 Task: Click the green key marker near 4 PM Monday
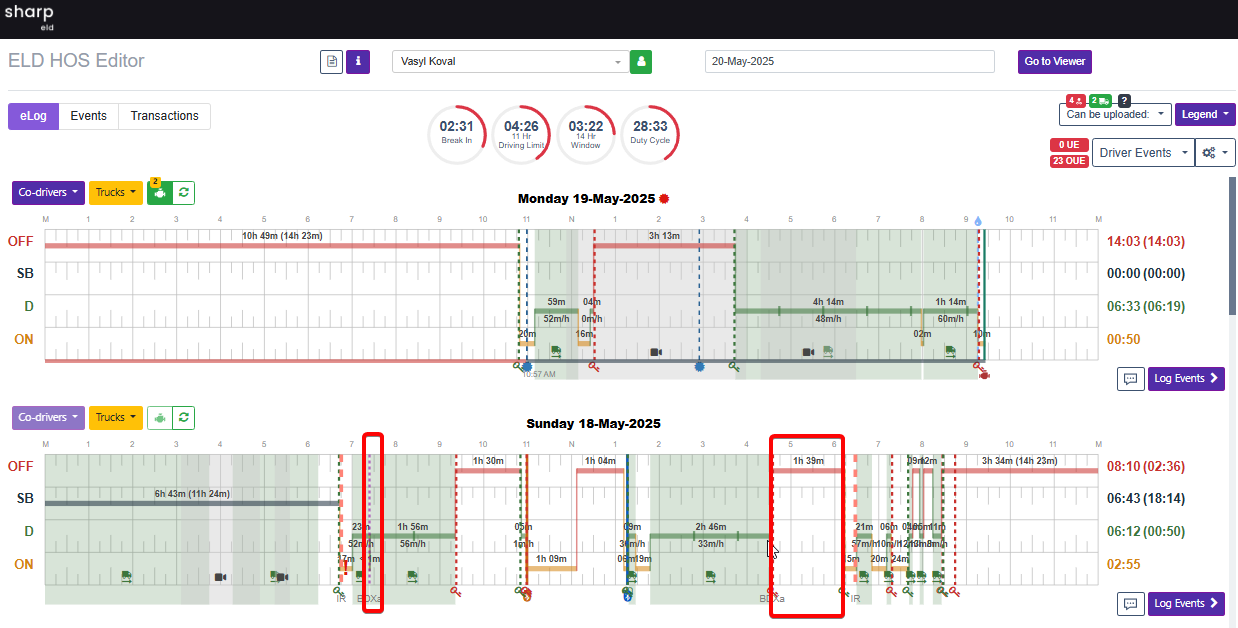pyautogui.click(x=734, y=367)
